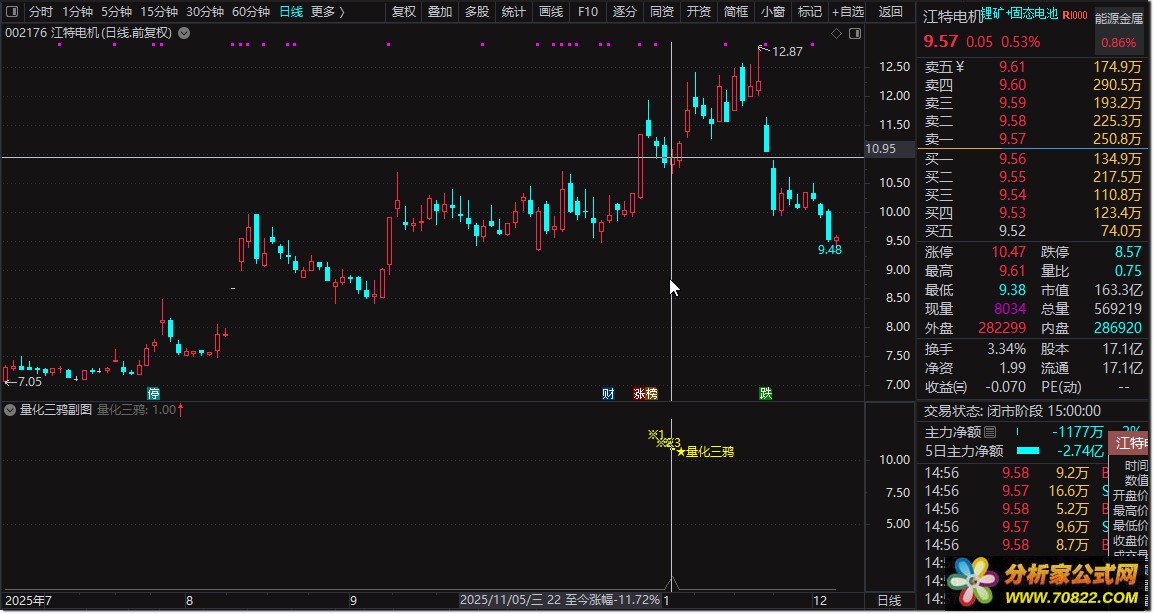Toggle the left sidebar panel icon

[11, 12]
